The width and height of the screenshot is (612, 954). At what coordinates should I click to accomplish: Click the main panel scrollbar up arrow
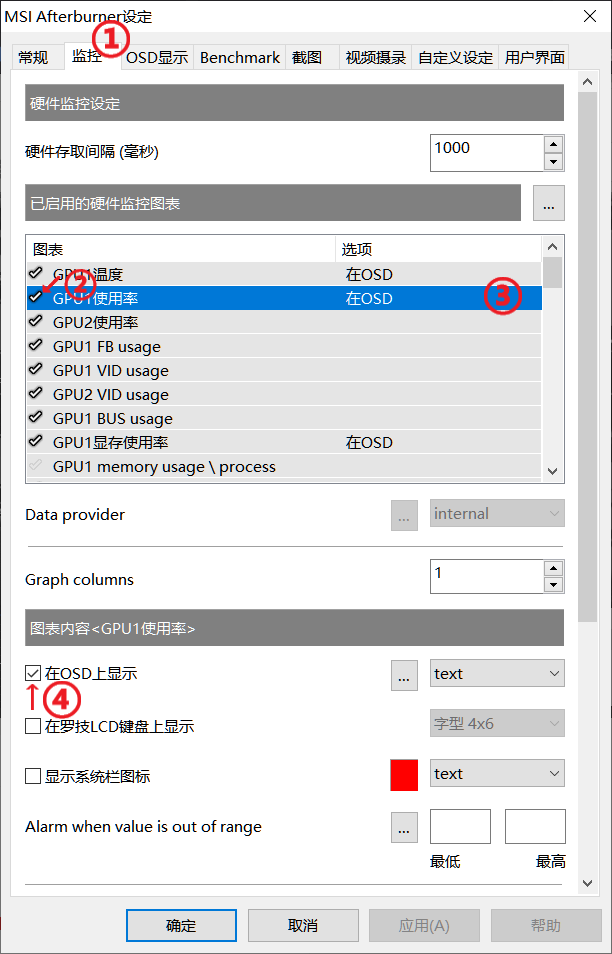point(587,82)
